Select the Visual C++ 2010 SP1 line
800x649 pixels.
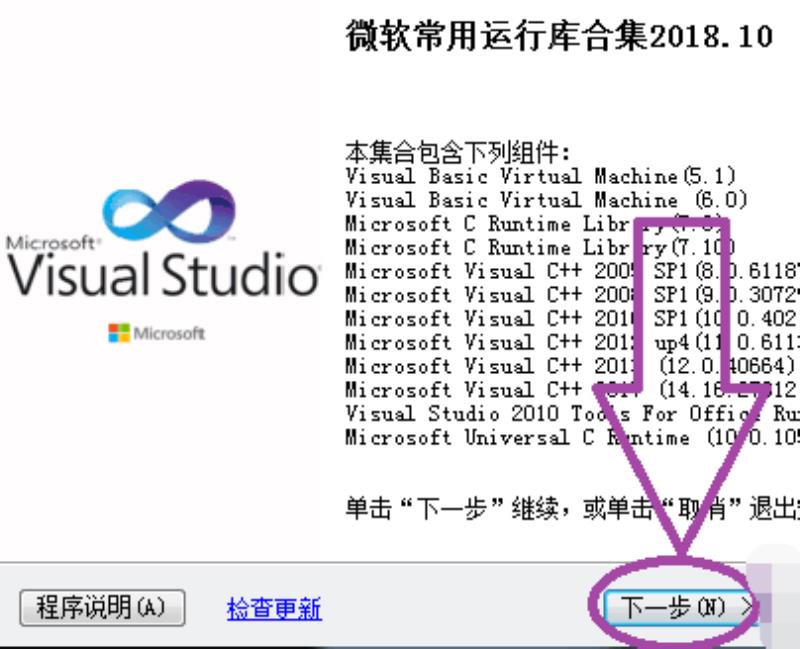click(x=573, y=318)
